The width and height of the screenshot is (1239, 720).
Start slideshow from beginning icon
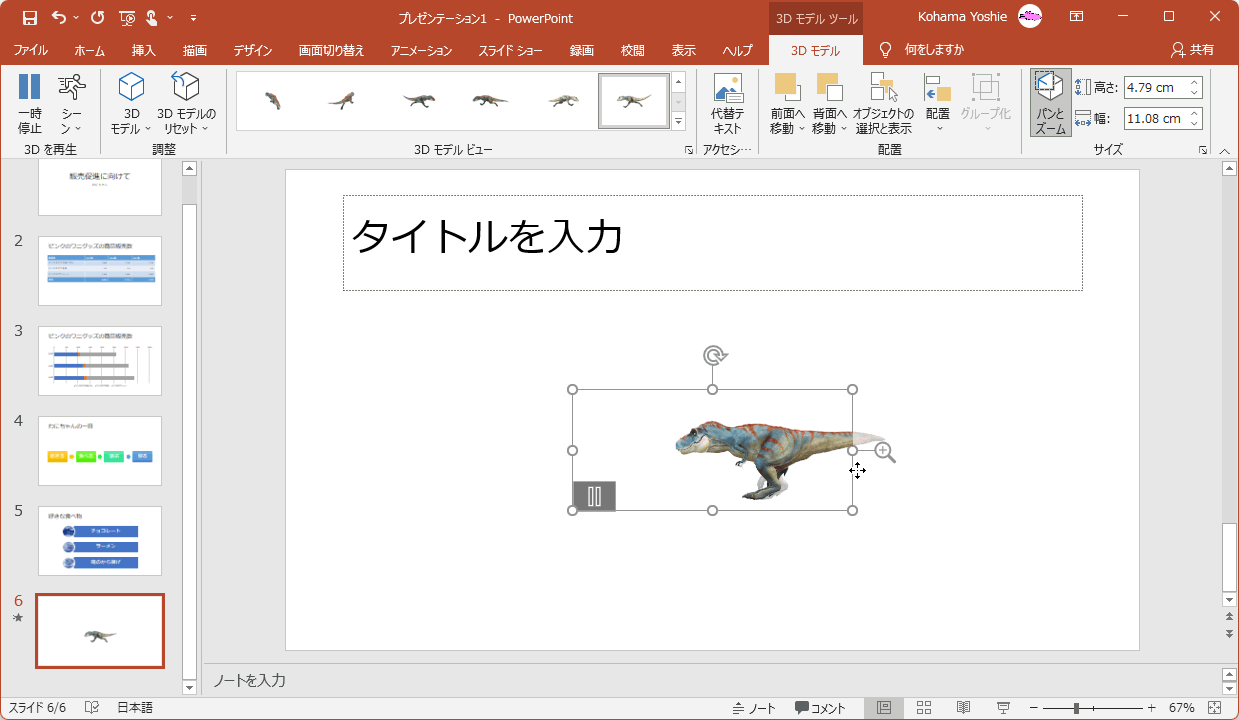pyautogui.click(x=126, y=17)
